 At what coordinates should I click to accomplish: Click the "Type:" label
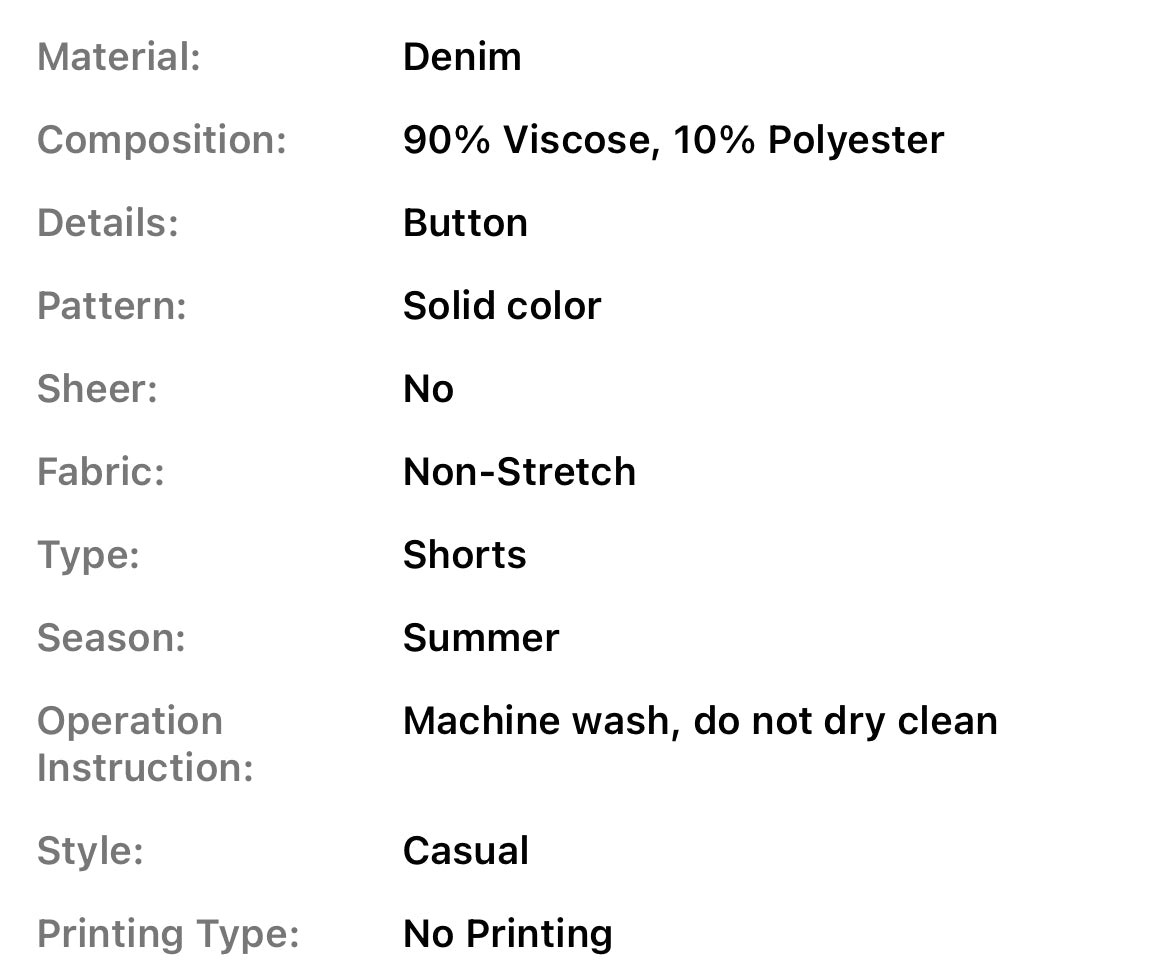point(88,555)
